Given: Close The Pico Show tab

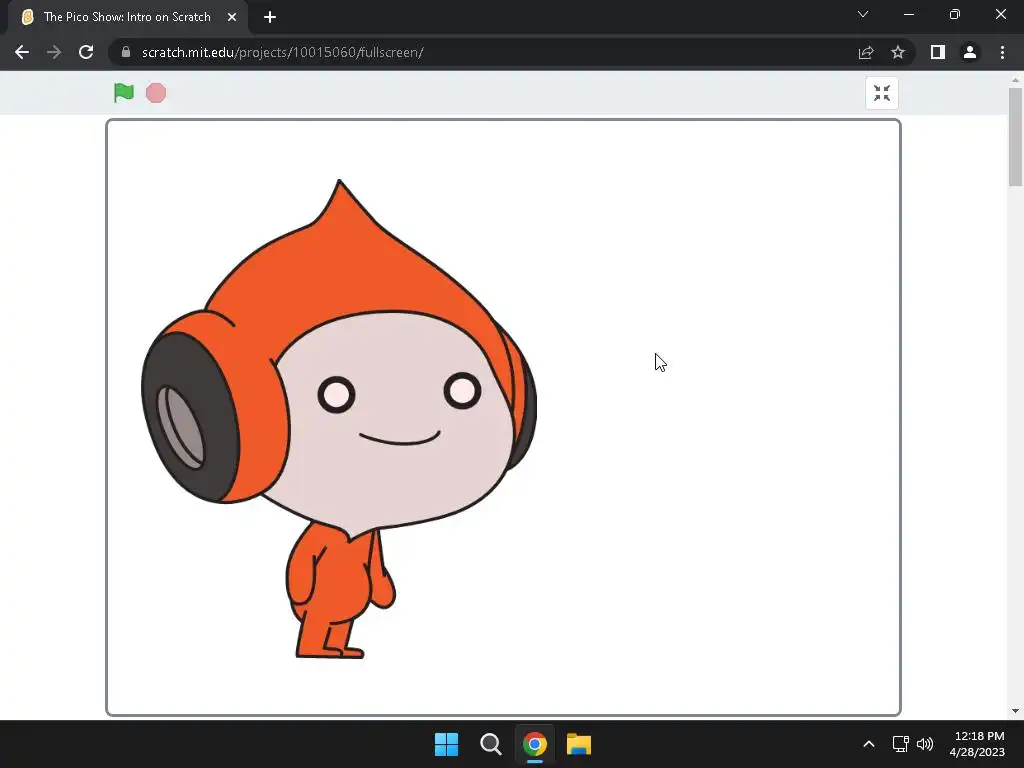Looking at the screenshot, I should click(232, 17).
